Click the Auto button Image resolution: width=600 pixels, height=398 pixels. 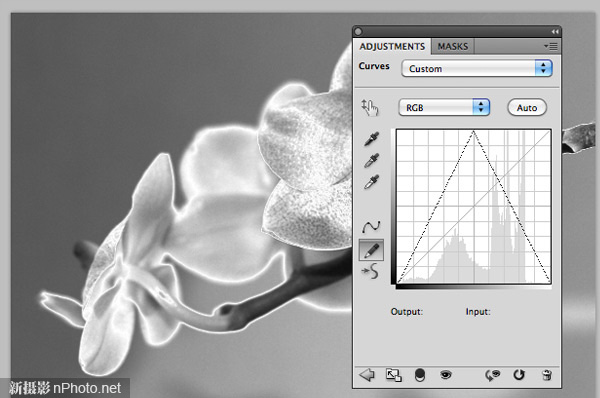click(527, 108)
